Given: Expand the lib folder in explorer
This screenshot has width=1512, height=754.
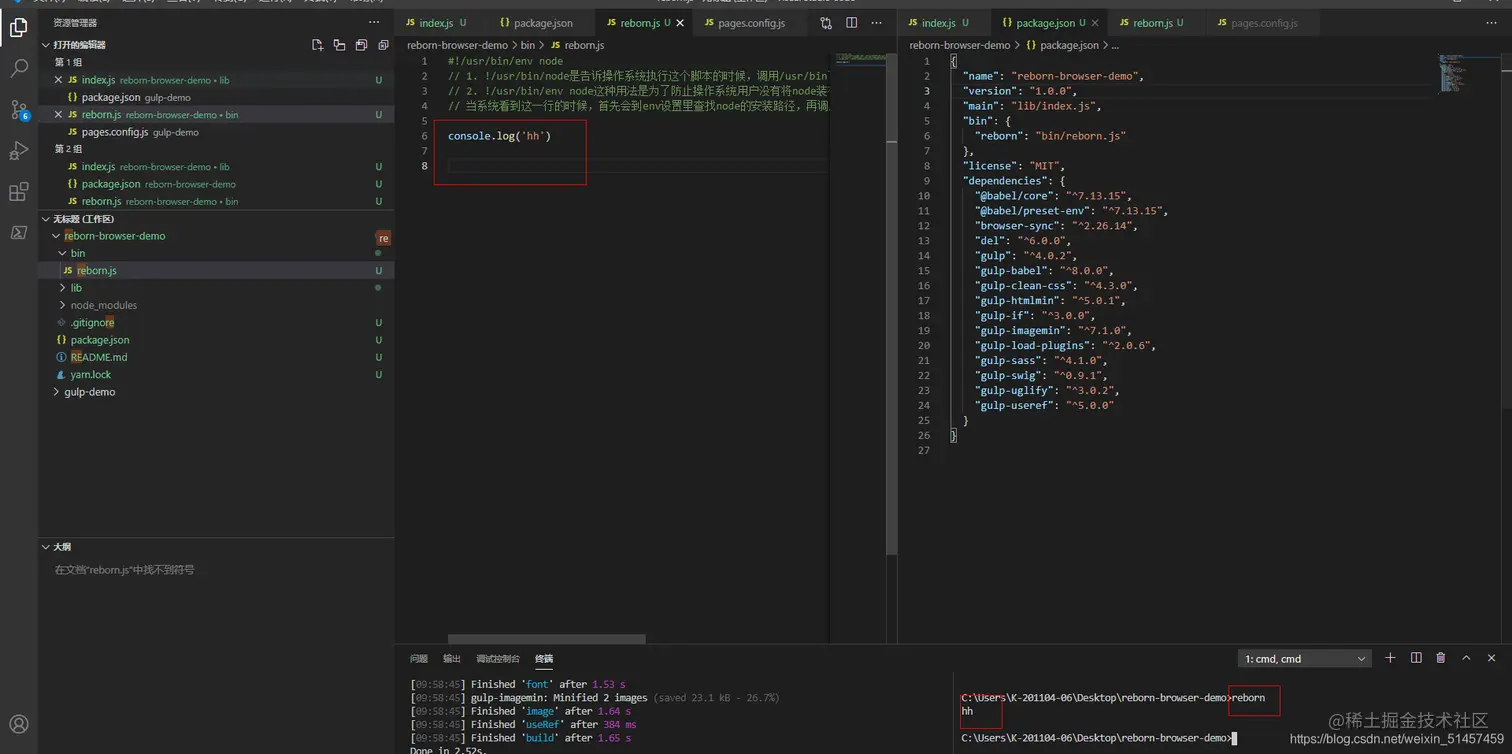Looking at the screenshot, I should [62, 288].
